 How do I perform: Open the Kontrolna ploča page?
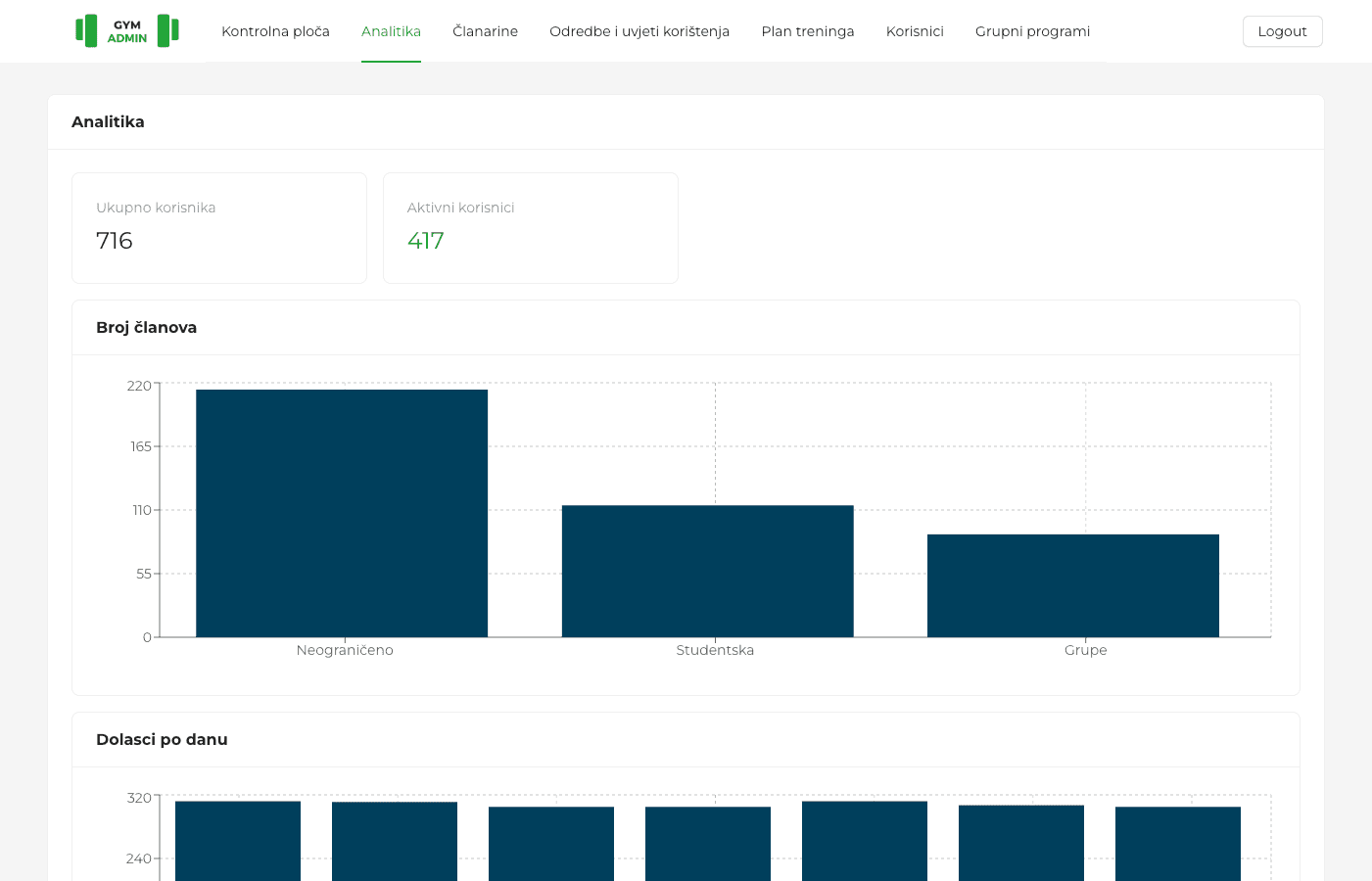point(275,31)
